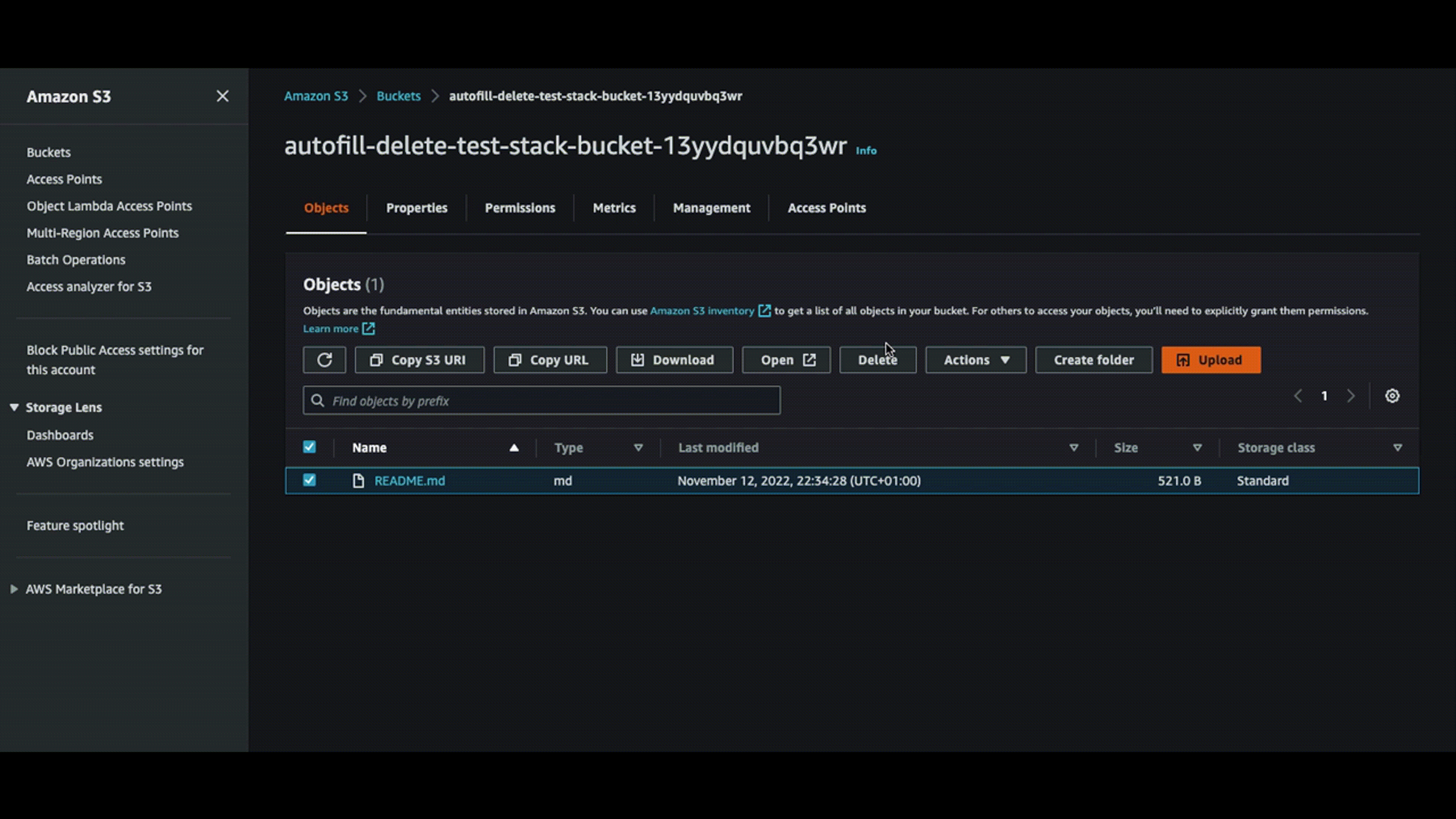Close the Amazon S3 sidebar panel
Screen dimensions: 1456x819
pos(222,97)
